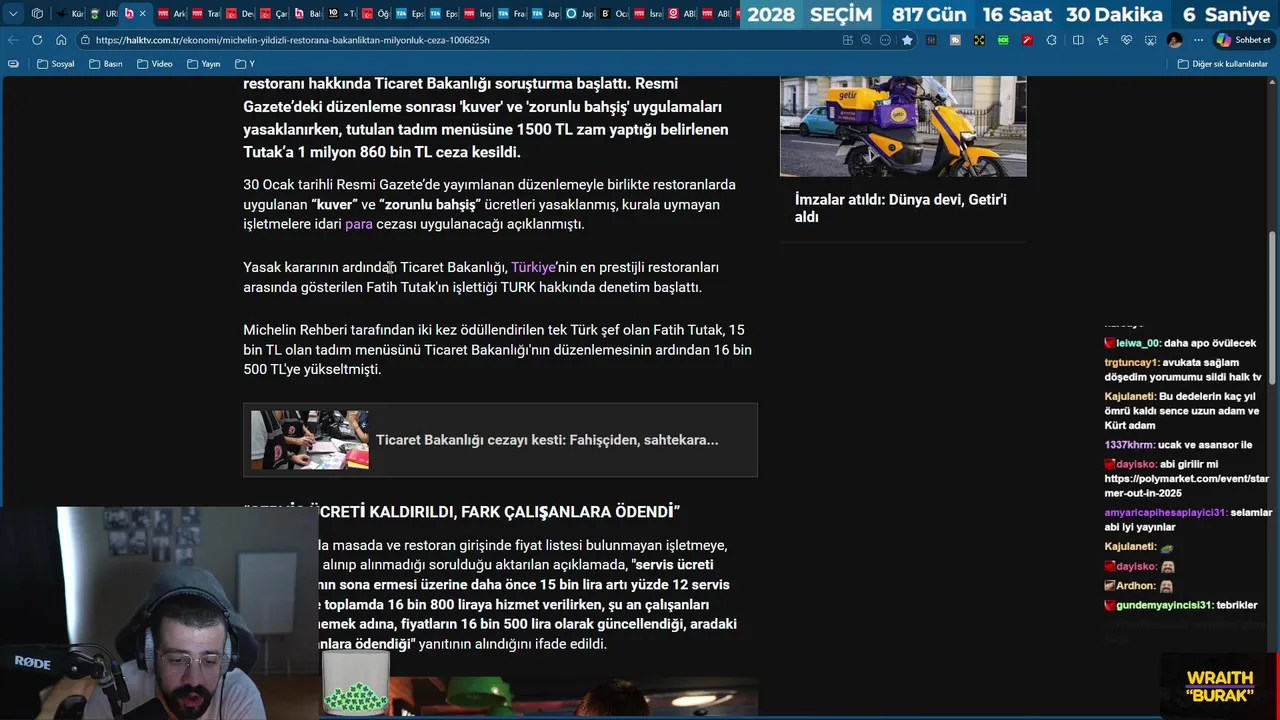This screenshot has height=720, width=1280.
Task: Open the Yayın bookmarks folder
Action: 204,64
